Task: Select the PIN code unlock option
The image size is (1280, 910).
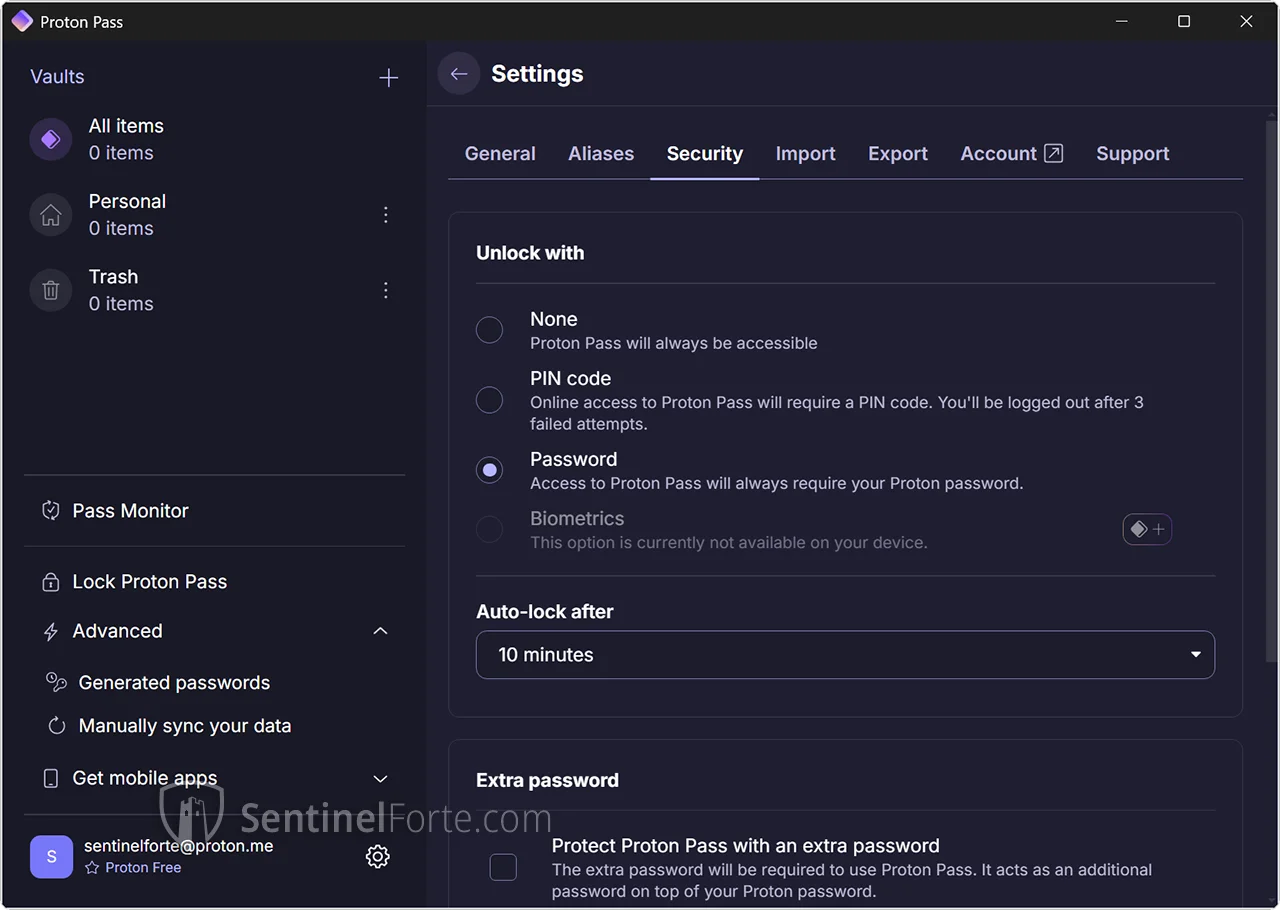Action: click(489, 400)
